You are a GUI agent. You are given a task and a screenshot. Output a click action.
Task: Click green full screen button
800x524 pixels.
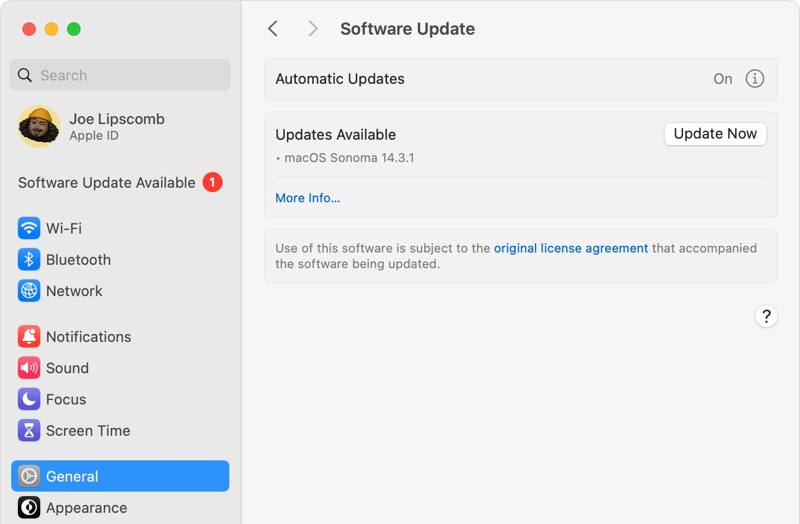74,29
